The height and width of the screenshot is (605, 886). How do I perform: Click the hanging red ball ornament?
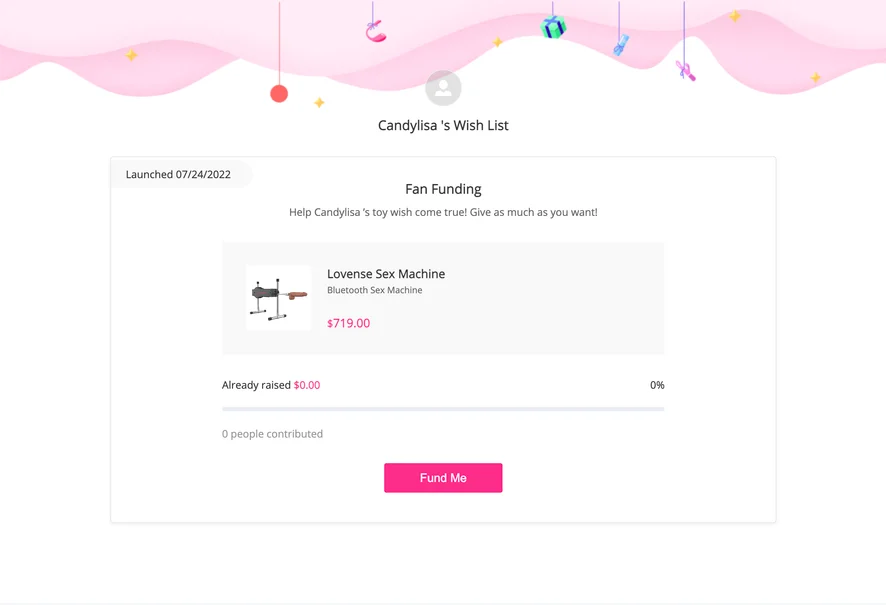tap(279, 93)
